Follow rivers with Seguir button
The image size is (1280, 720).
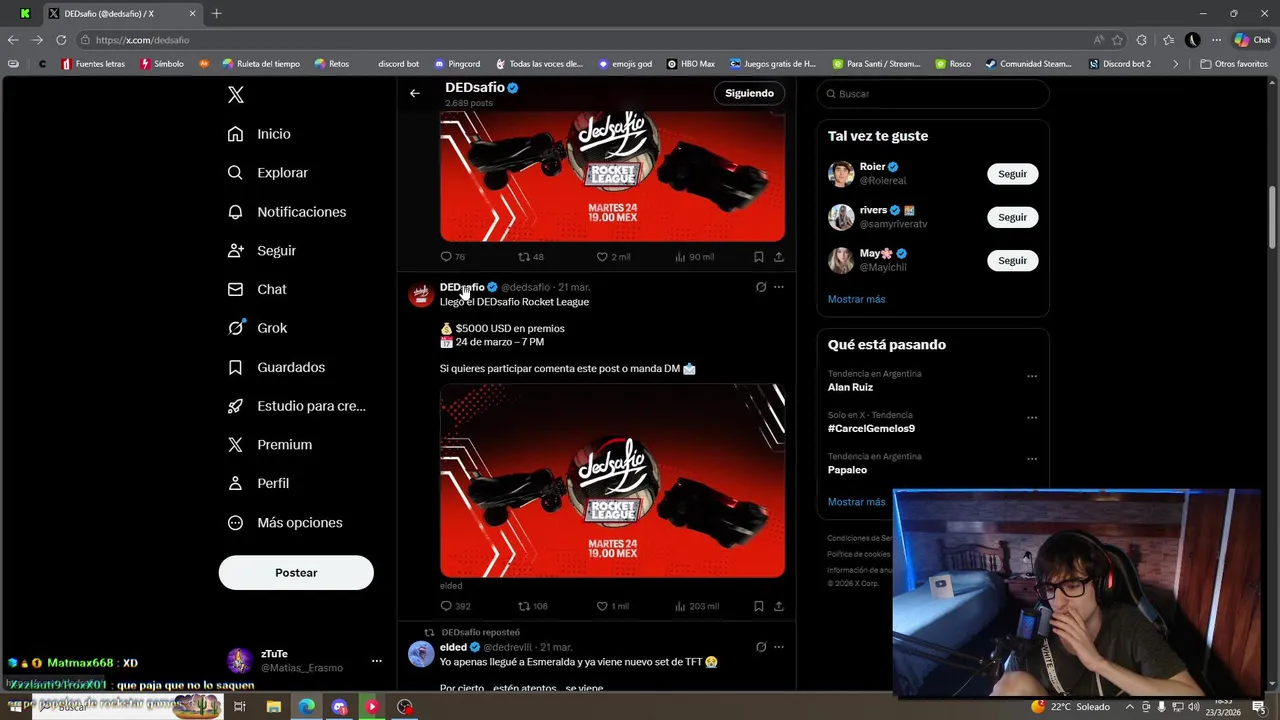[1012, 217]
